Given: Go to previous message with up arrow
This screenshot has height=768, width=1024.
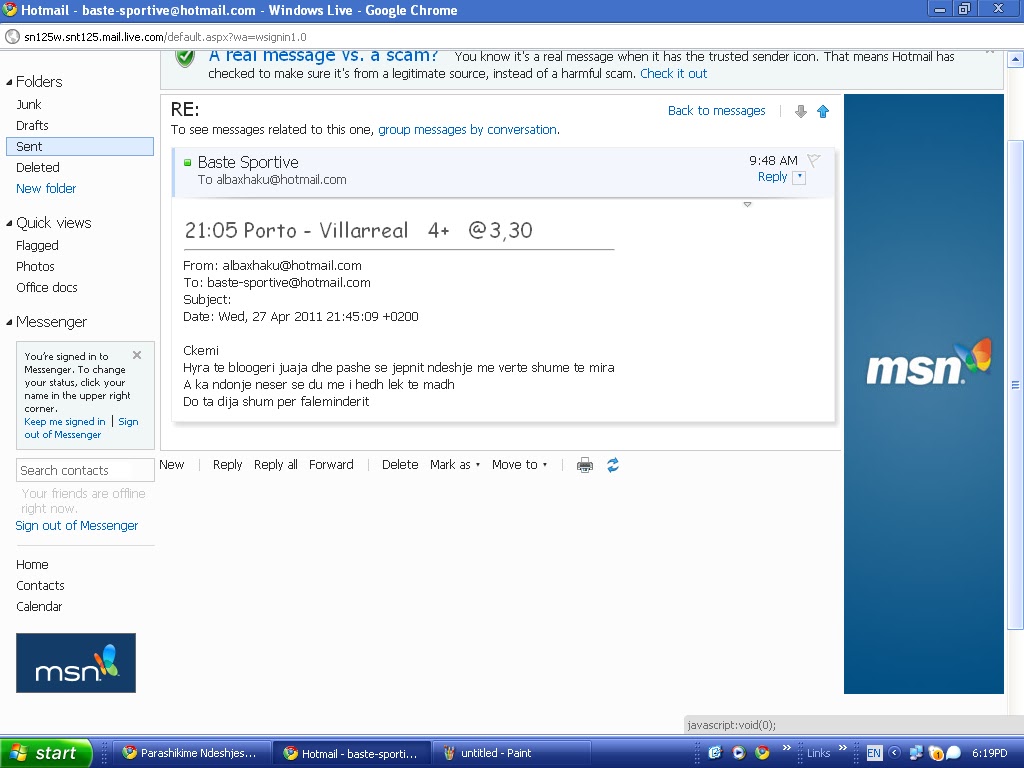Looking at the screenshot, I should pyautogui.click(x=823, y=112).
